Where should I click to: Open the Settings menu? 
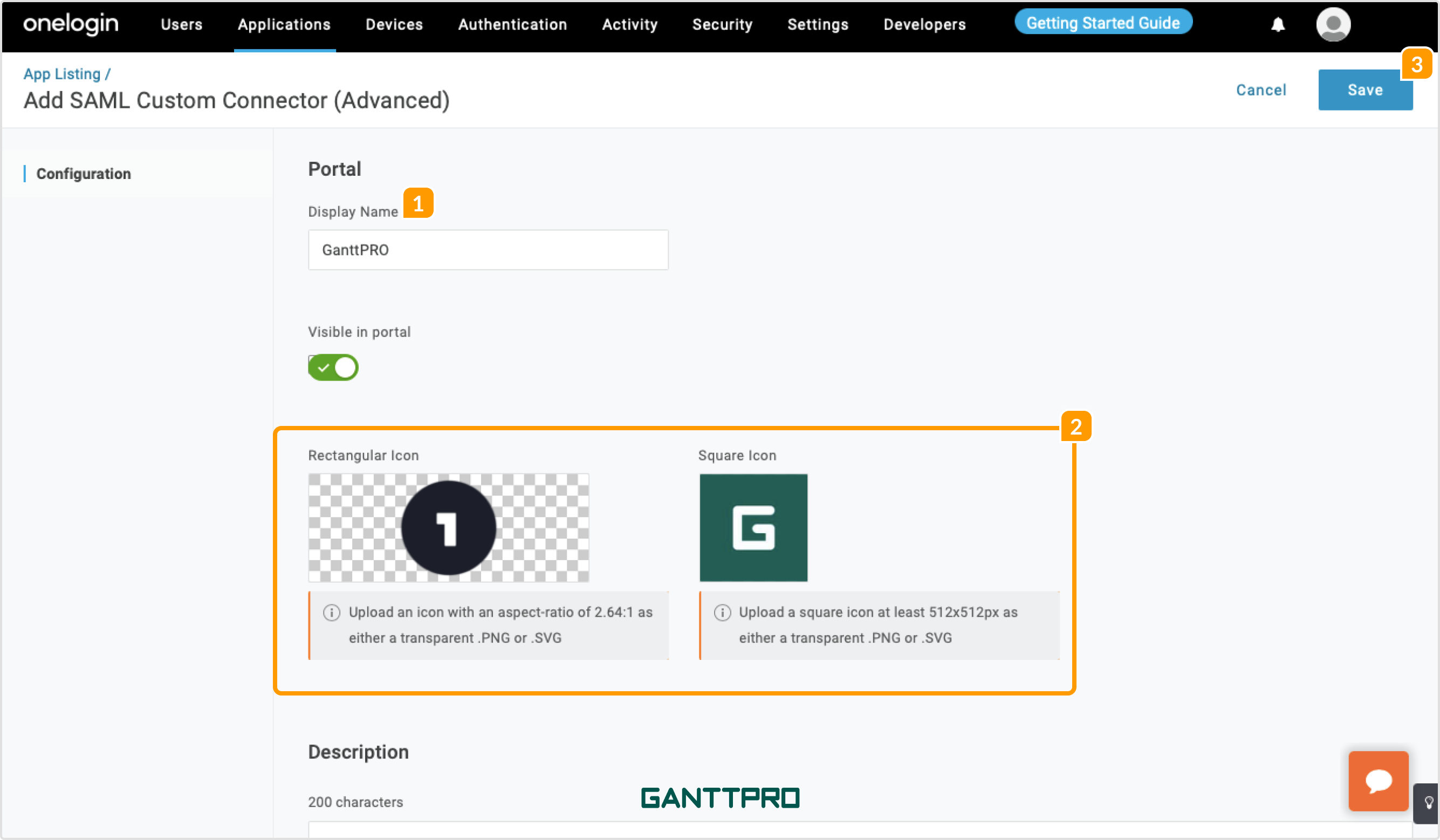(x=818, y=25)
